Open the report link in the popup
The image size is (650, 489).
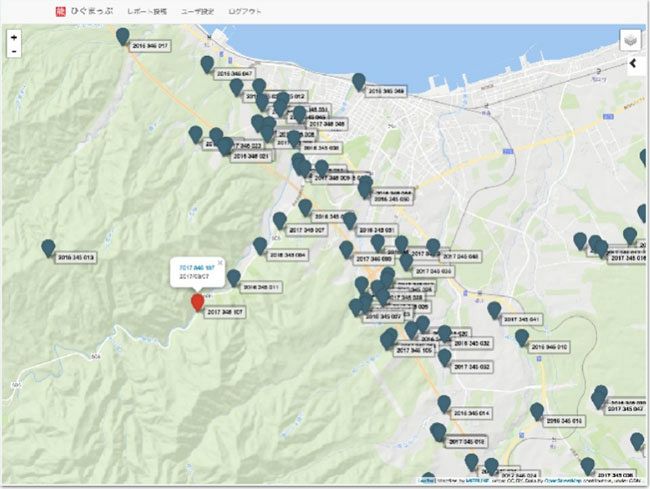click(x=197, y=269)
